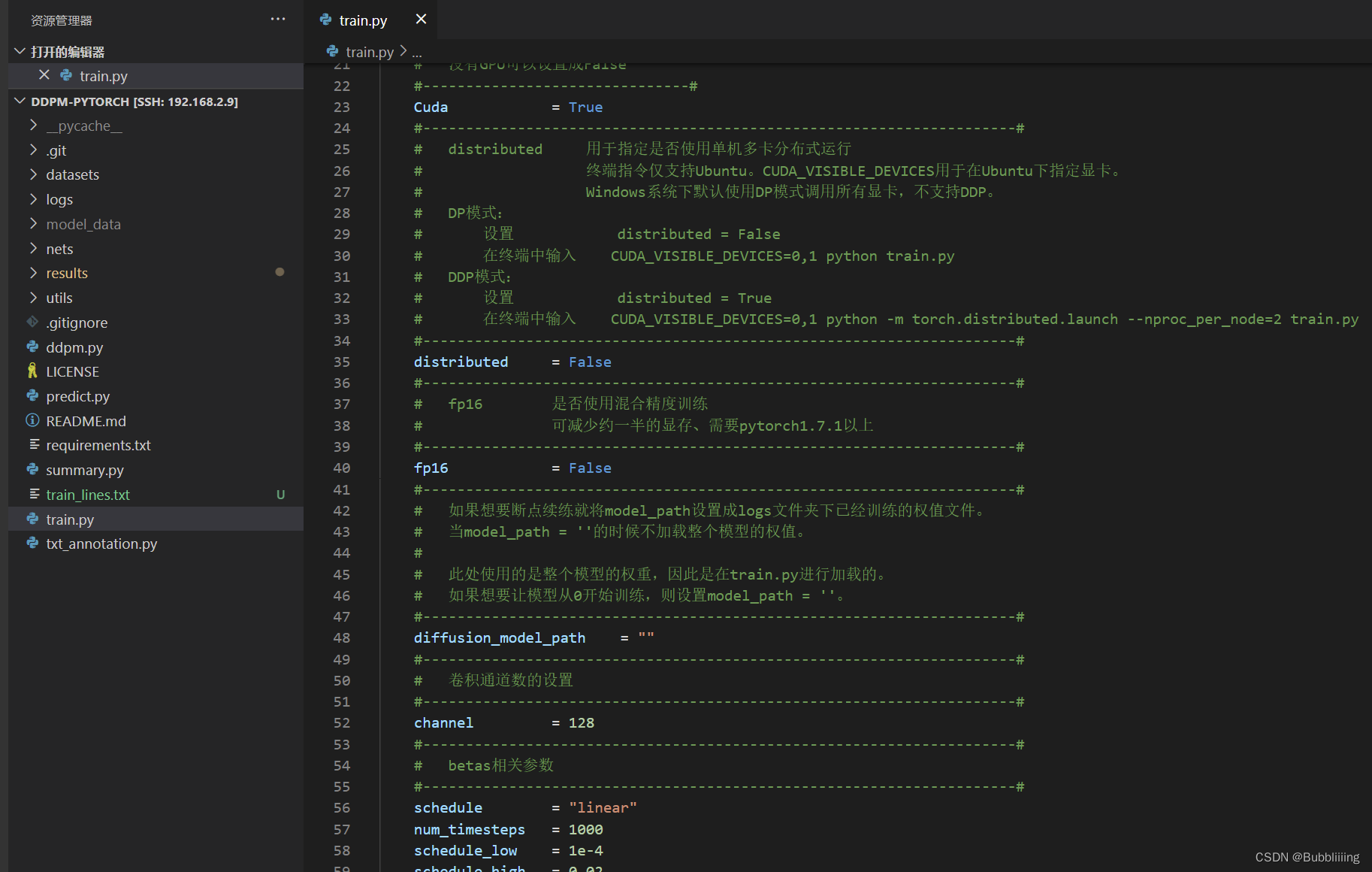The height and width of the screenshot is (872, 1372).
Task: Click the empty string on line 48
Action: click(646, 637)
